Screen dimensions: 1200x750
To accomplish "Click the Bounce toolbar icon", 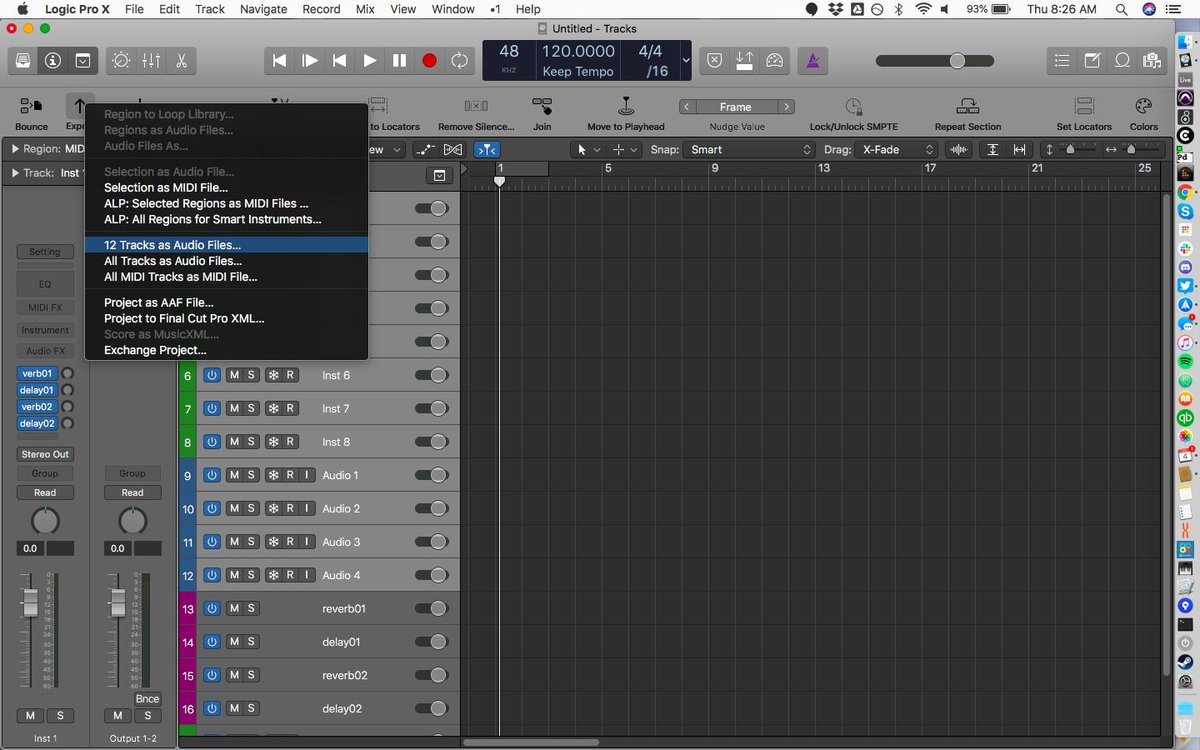I will tap(31, 106).
